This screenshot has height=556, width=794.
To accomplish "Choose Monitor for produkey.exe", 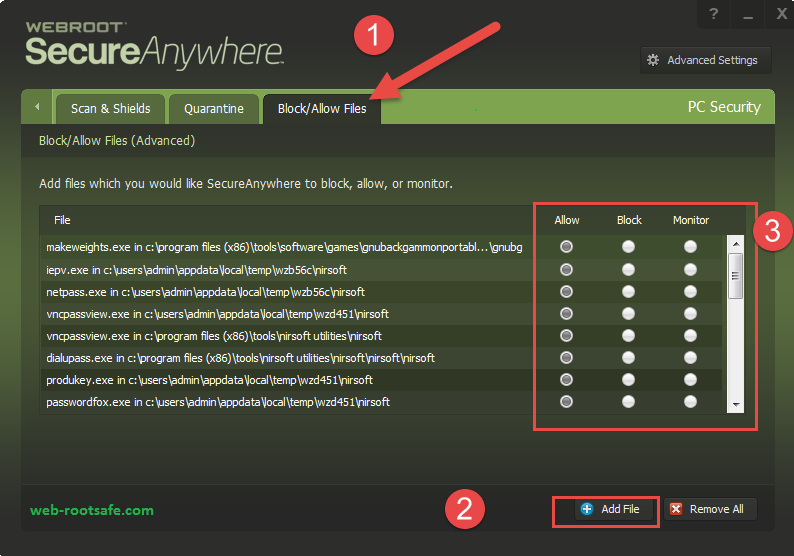I will coord(690,380).
